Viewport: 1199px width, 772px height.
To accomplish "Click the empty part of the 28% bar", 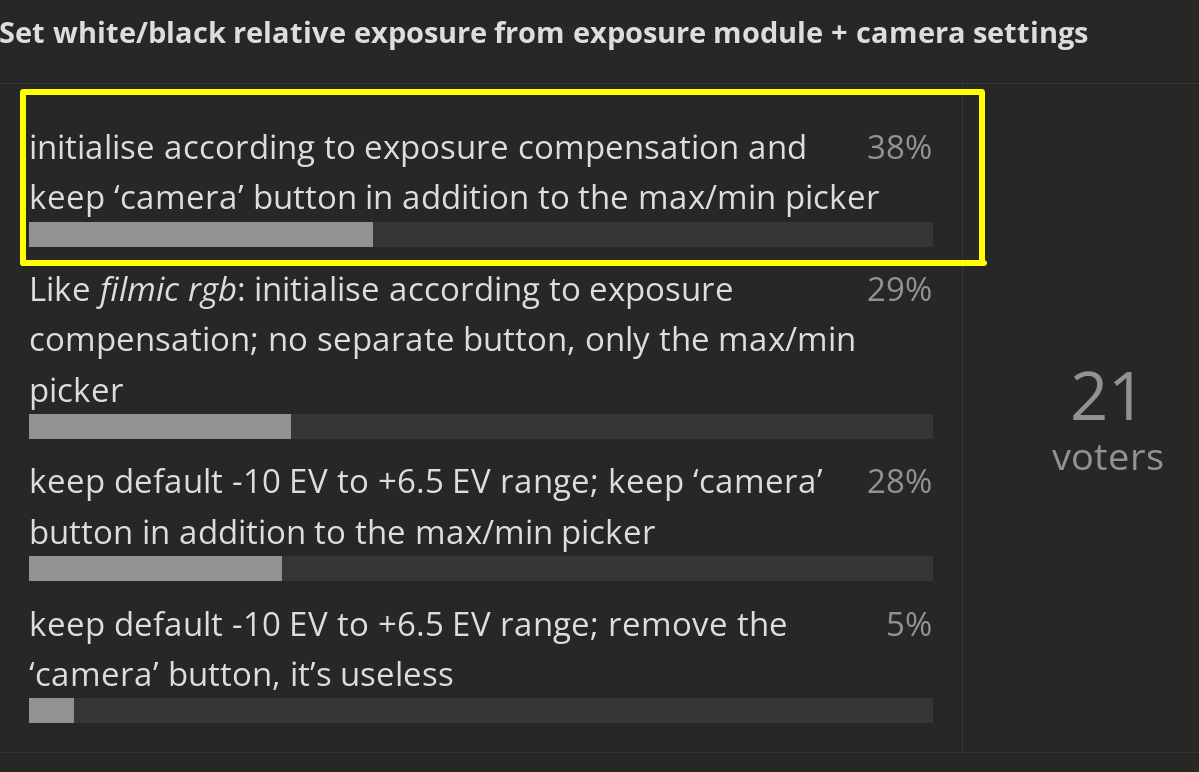I will (x=607, y=569).
